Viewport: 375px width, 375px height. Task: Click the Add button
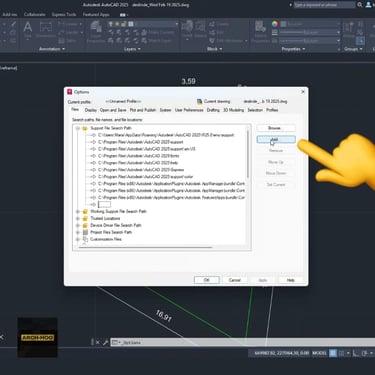[276, 139]
